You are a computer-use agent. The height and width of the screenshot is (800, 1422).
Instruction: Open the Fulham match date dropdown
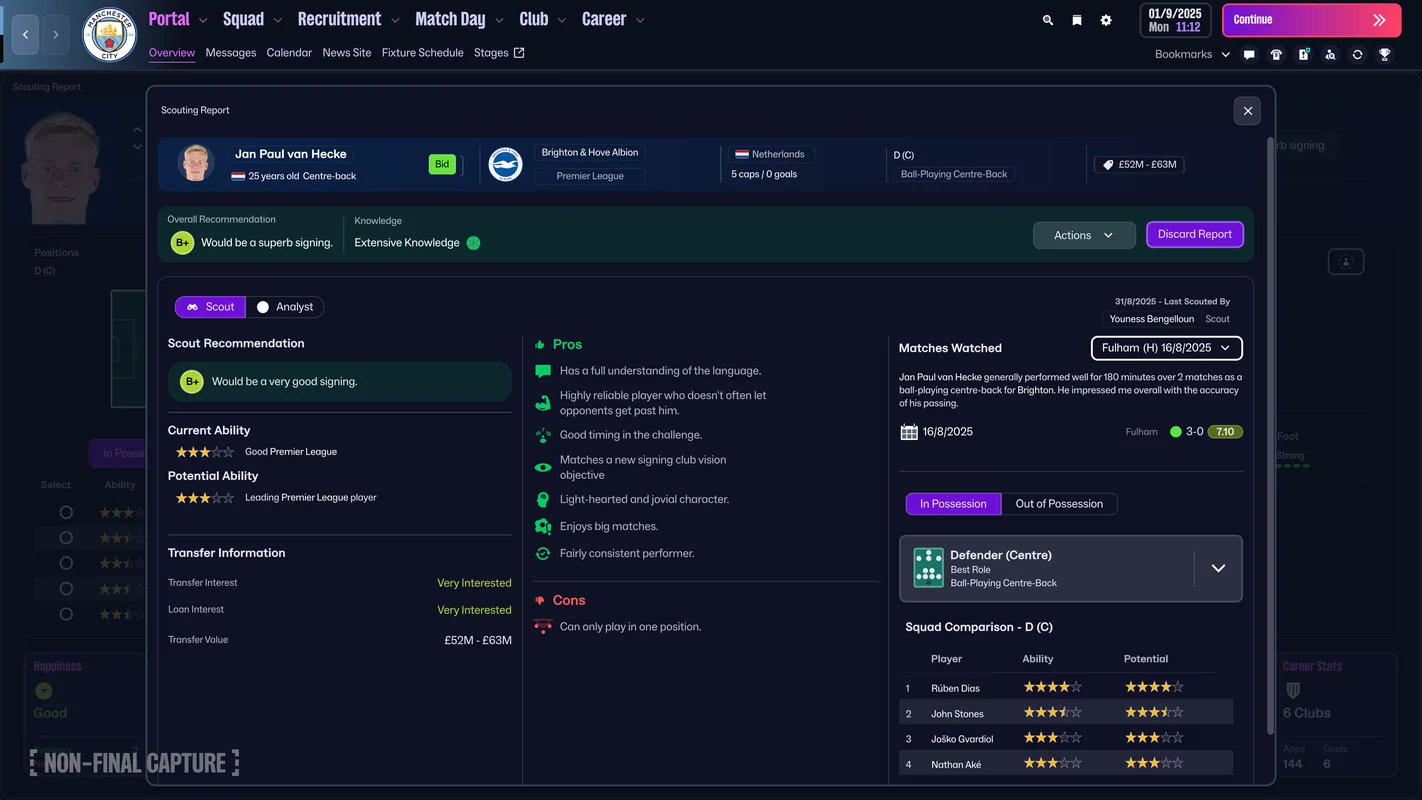(x=1167, y=348)
